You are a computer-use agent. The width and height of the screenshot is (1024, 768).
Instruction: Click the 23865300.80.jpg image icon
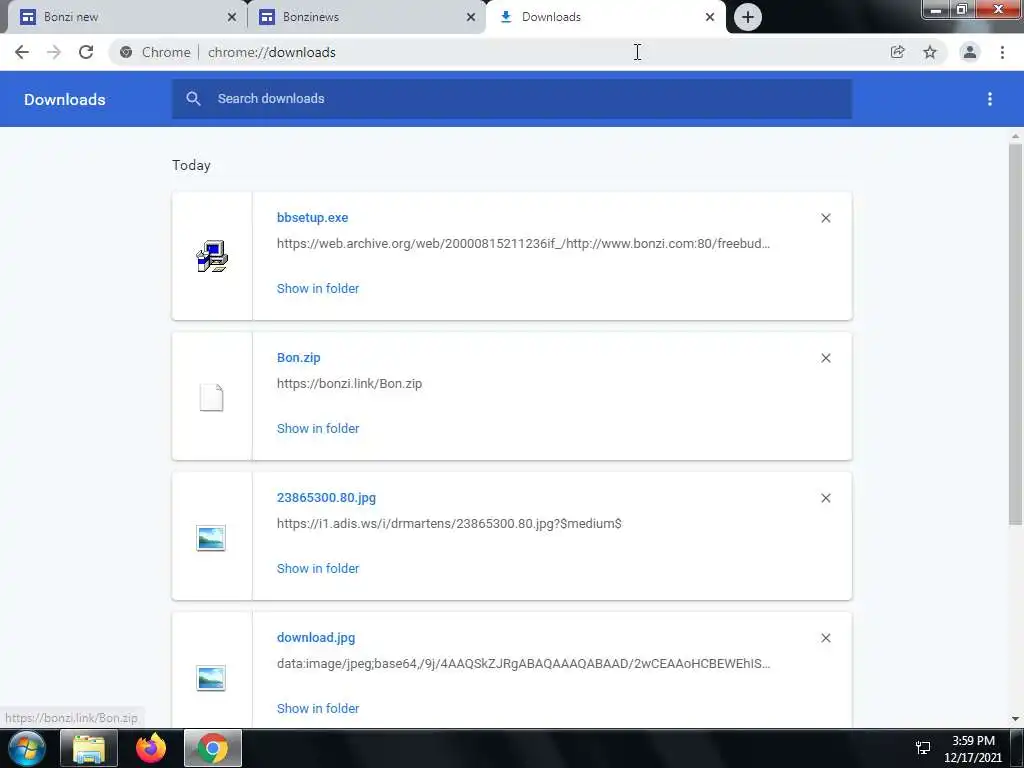point(211,538)
